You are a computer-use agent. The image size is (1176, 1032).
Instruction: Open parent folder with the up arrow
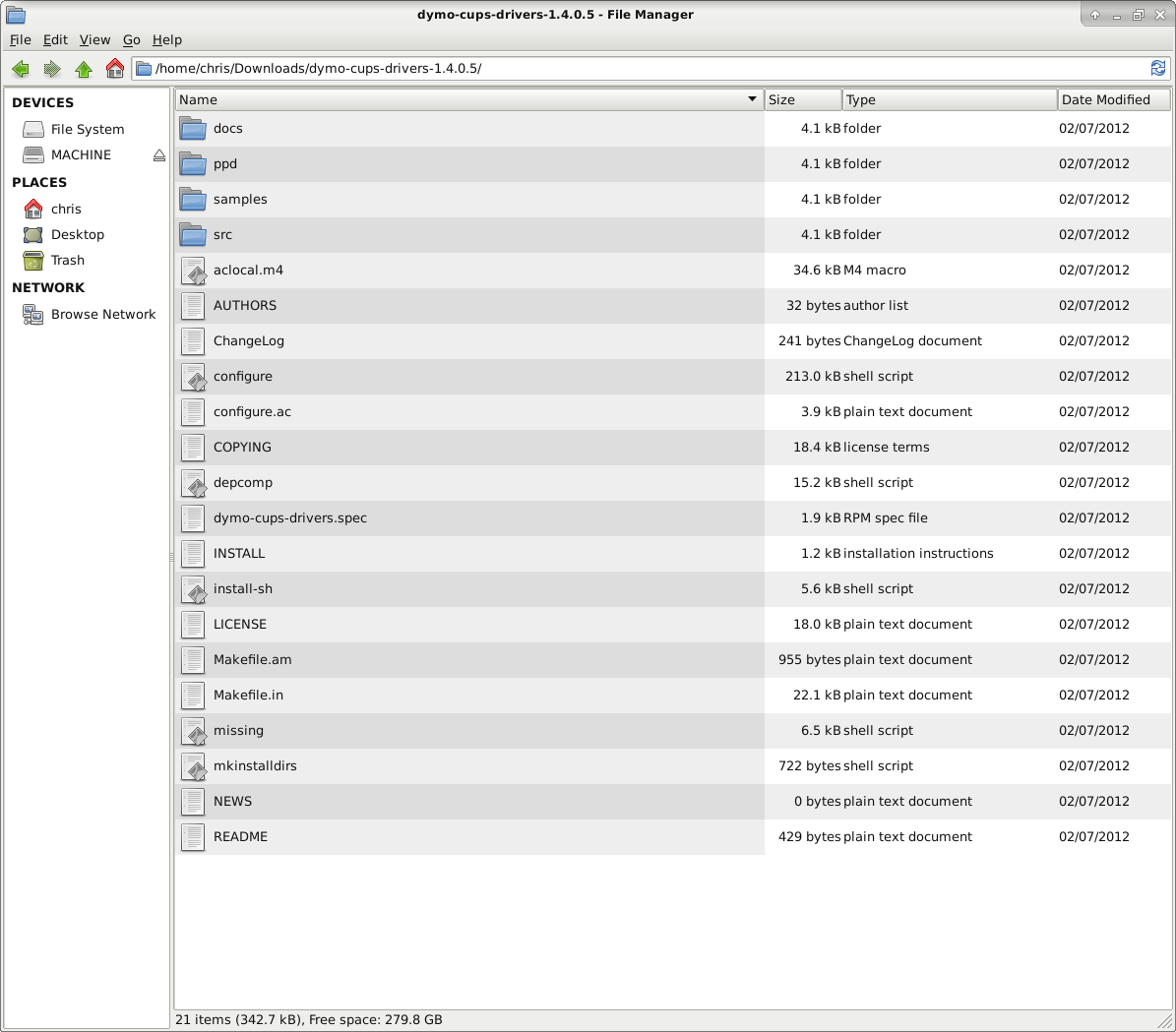(x=84, y=69)
